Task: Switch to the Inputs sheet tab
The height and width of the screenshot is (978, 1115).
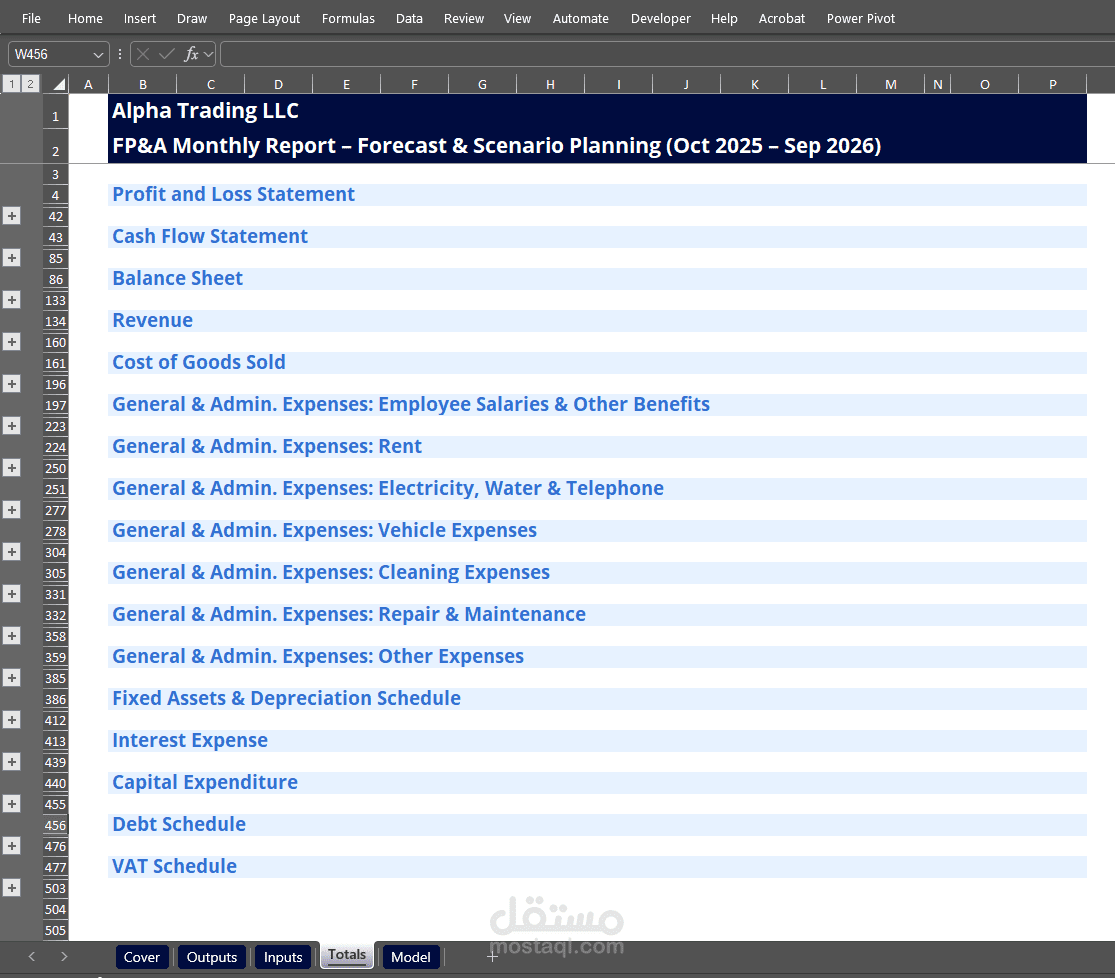Action: [283, 957]
